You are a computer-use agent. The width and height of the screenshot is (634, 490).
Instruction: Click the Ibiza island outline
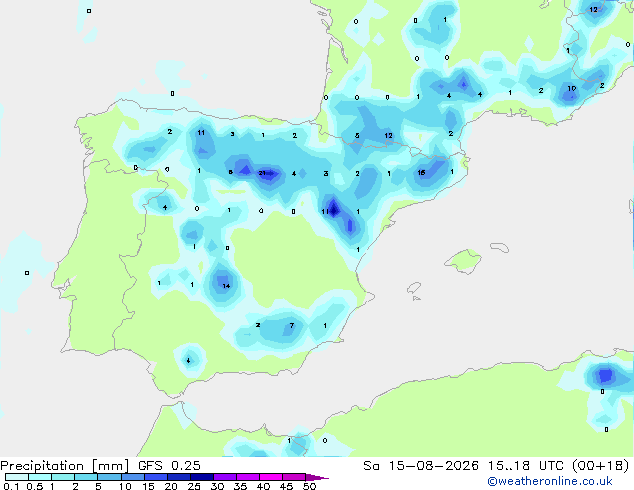point(414,288)
